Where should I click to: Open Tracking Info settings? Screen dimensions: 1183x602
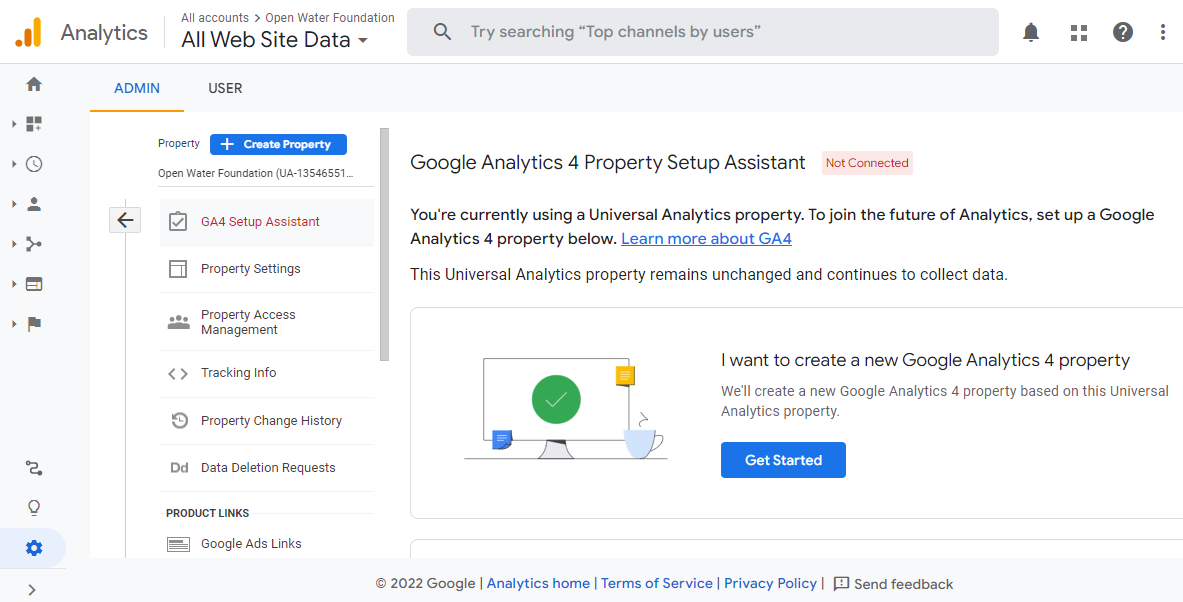click(238, 373)
